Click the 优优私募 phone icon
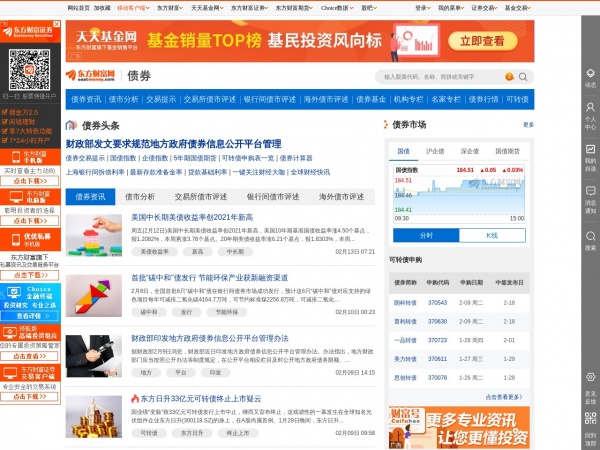 coord(16,240)
